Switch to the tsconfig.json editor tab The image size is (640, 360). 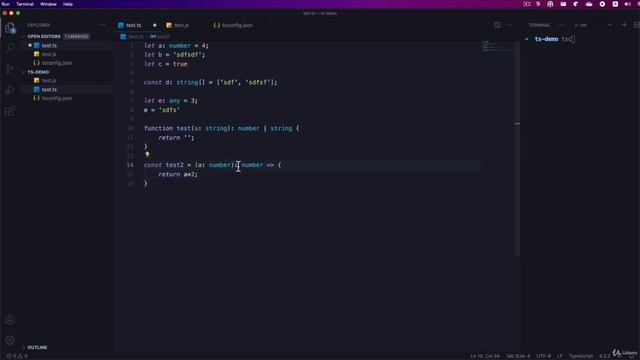click(237, 25)
